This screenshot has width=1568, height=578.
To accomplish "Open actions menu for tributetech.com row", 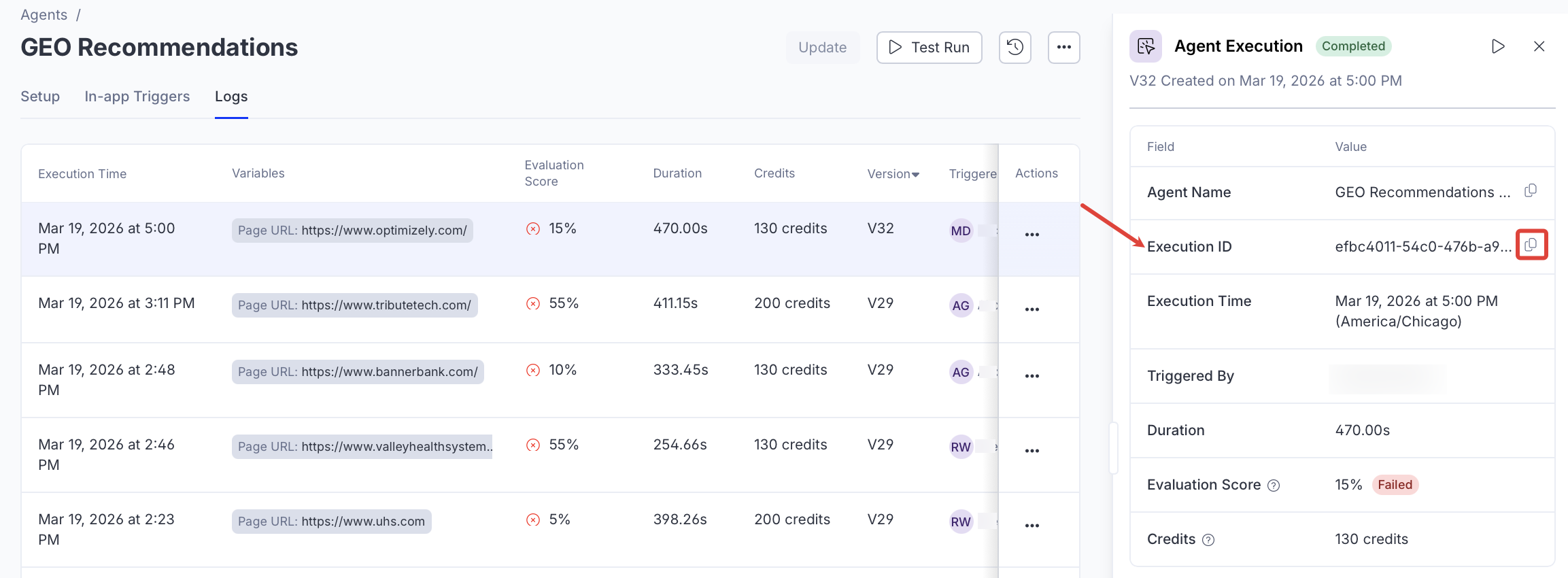I will coord(1032,309).
